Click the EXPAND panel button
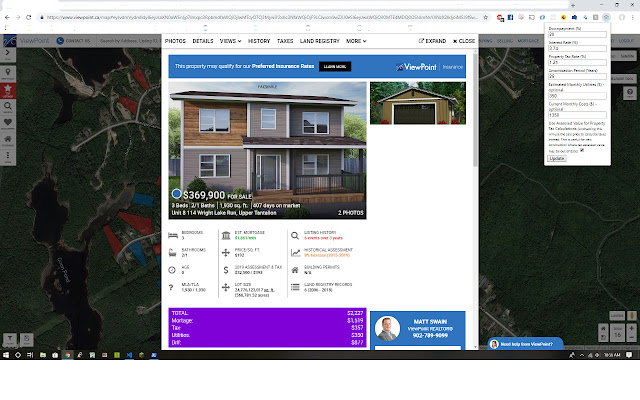Screen dimensions: 640x400 click(432, 41)
